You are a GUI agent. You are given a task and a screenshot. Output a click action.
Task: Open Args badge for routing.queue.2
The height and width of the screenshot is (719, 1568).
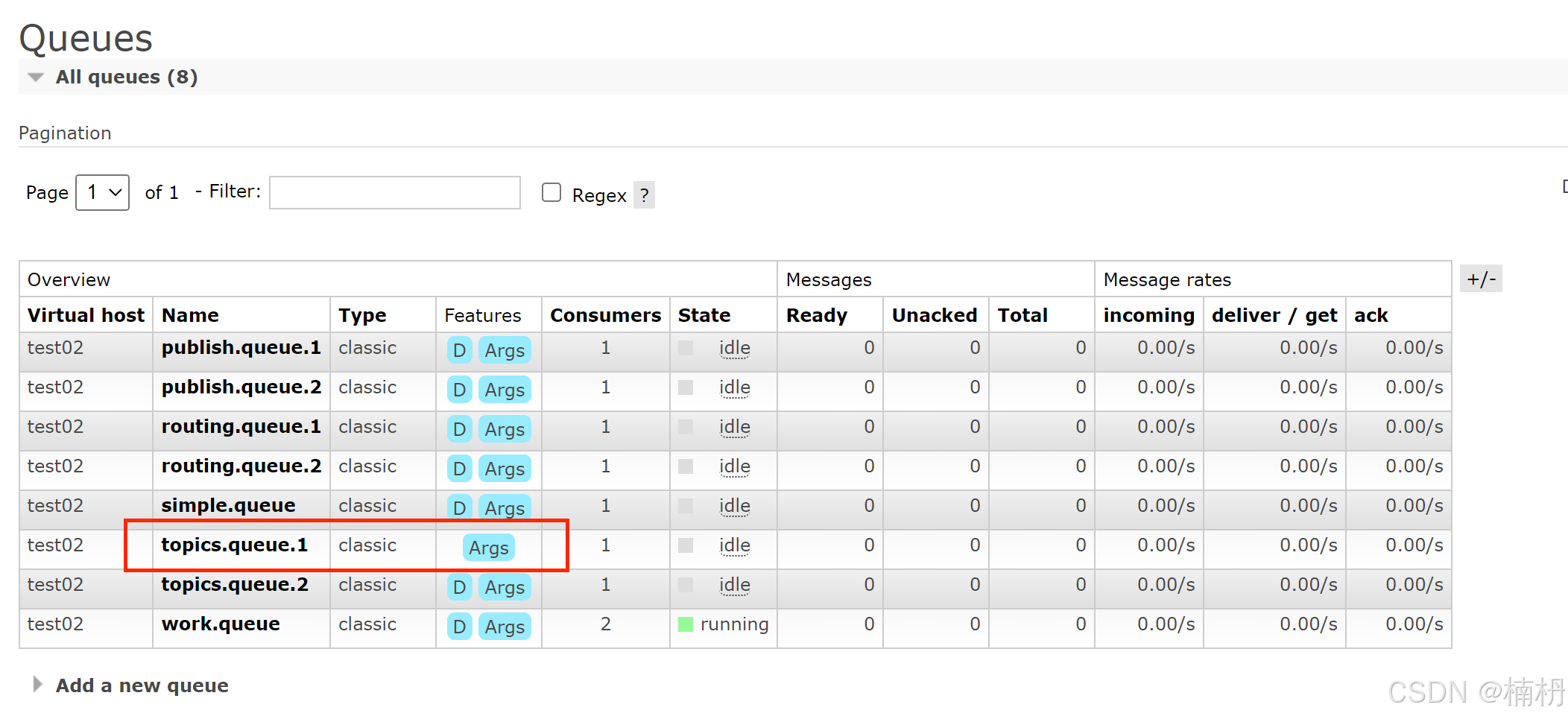coord(505,469)
